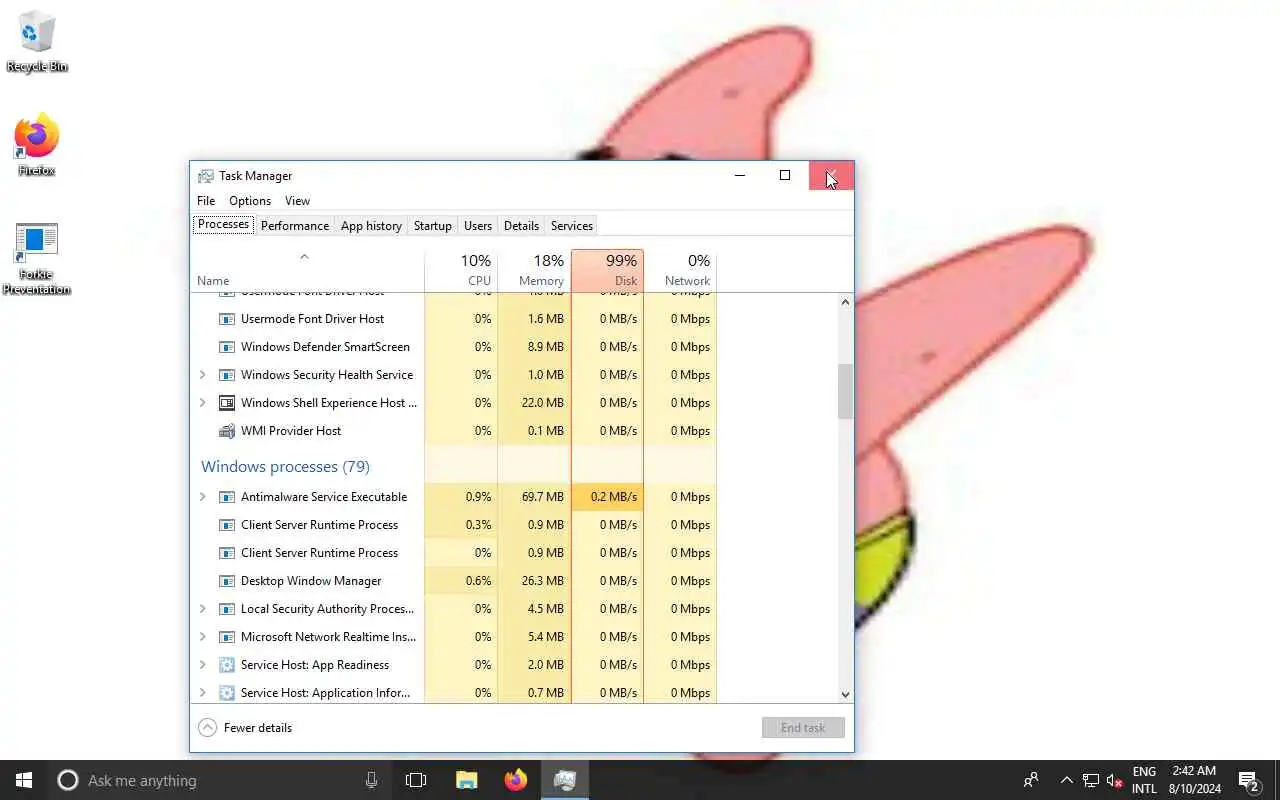The width and height of the screenshot is (1280, 800).
Task: Click the End task button
Action: coord(803,728)
